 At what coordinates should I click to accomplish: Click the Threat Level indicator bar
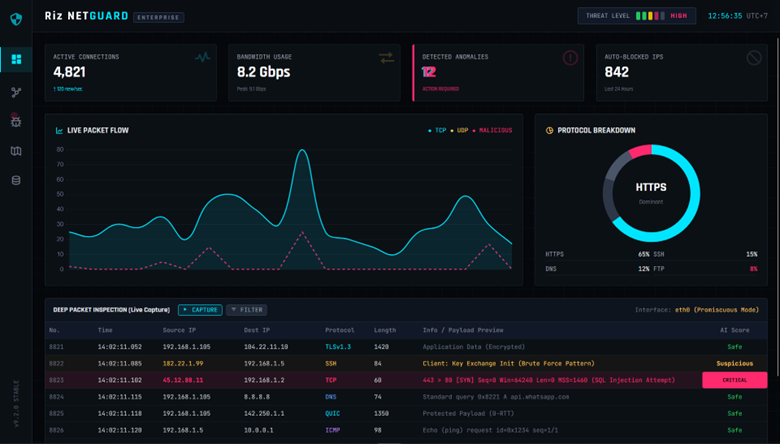(650, 16)
